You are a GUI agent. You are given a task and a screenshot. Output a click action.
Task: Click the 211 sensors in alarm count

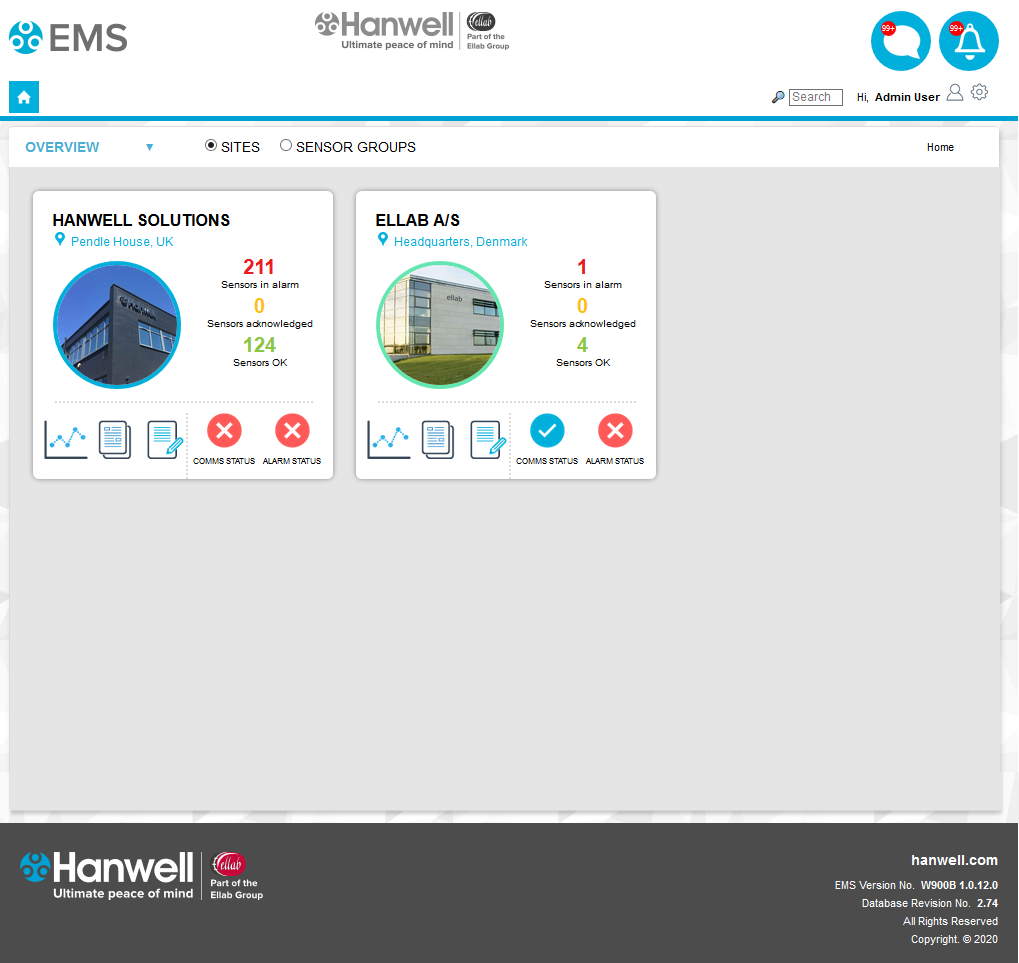coord(259,267)
